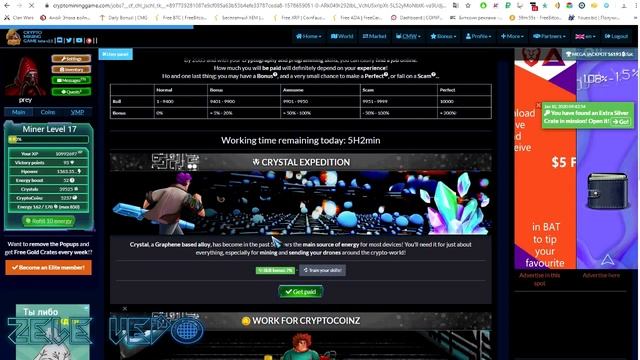Expand the CMW dropdown menu

[408, 36]
